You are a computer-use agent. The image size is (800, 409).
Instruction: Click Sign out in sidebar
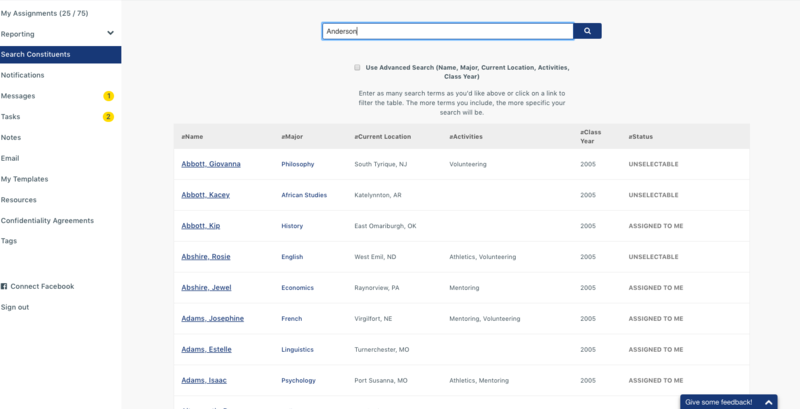(15, 307)
